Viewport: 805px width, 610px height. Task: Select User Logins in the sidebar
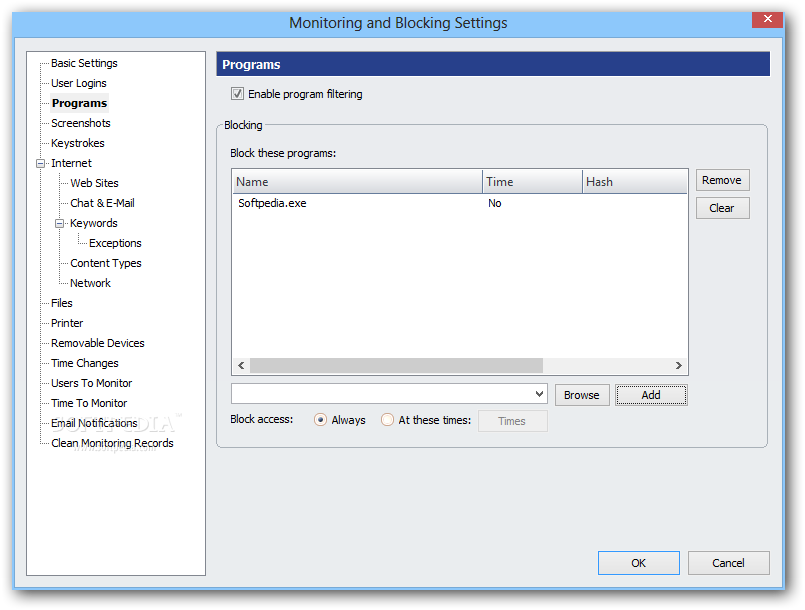(x=79, y=83)
